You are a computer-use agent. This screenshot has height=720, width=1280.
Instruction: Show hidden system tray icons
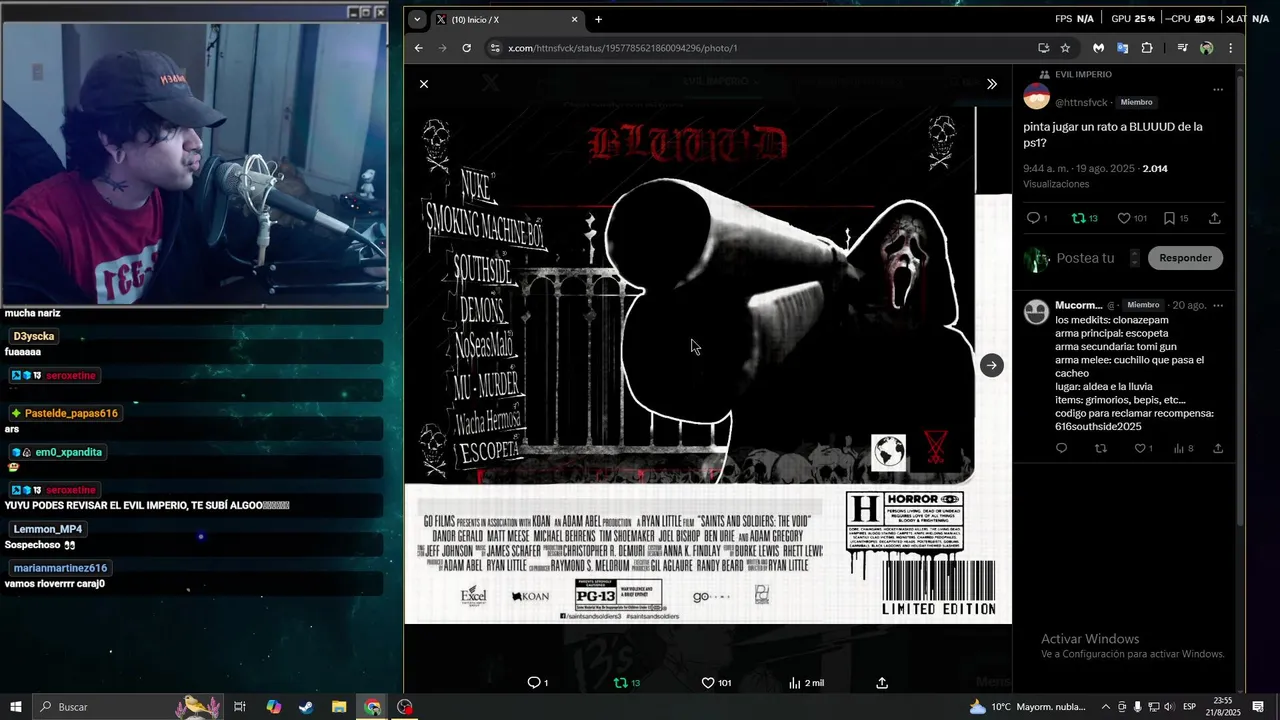1106,707
